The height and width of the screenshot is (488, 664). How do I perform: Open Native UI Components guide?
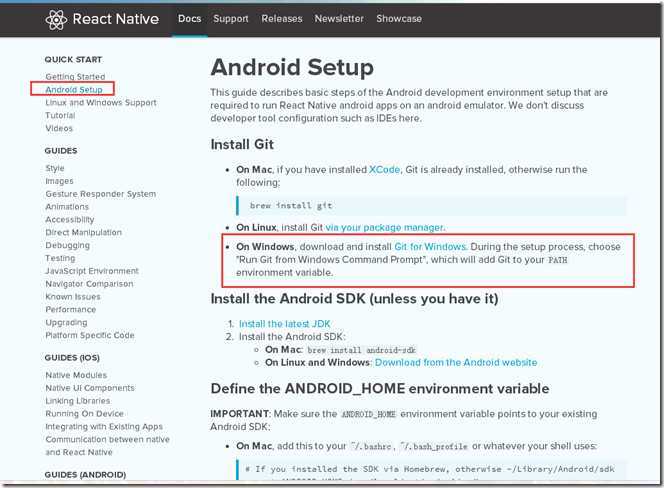pos(90,388)
